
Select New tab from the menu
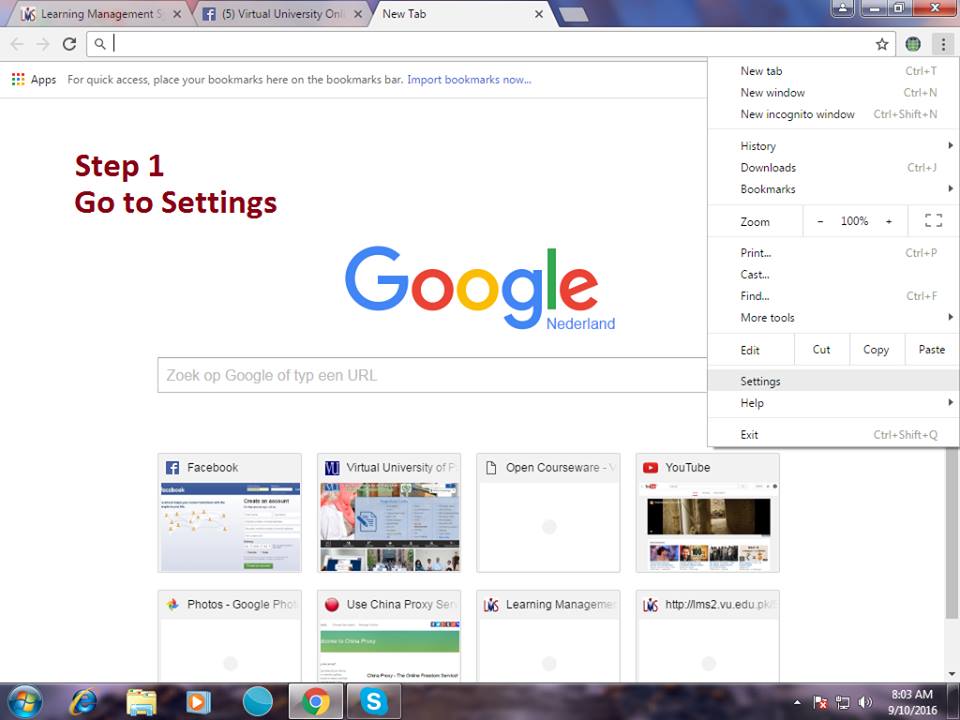[833, 71]
